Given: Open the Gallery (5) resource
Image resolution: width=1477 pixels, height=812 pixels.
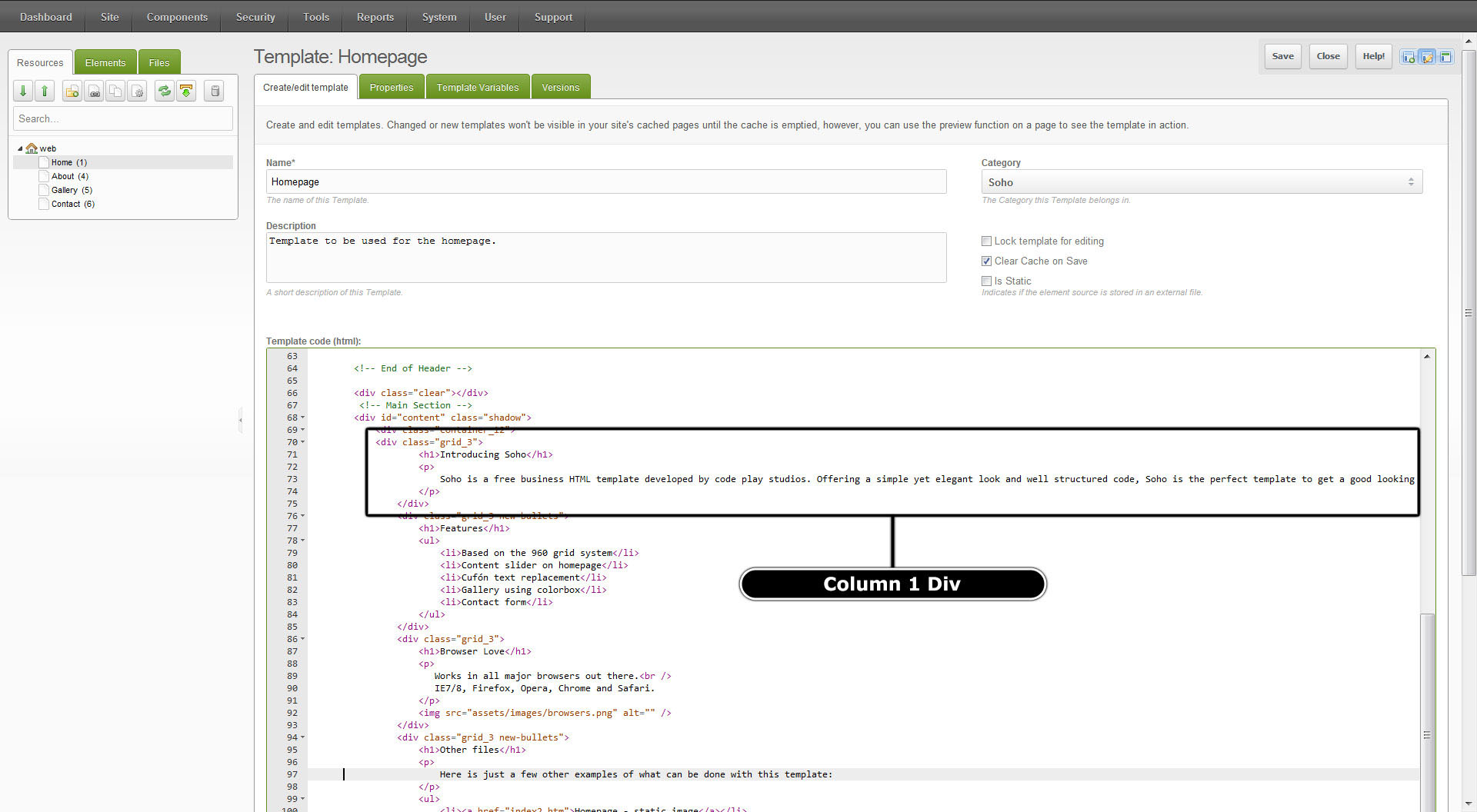Looking at the screenshot, I should [72, 190].
